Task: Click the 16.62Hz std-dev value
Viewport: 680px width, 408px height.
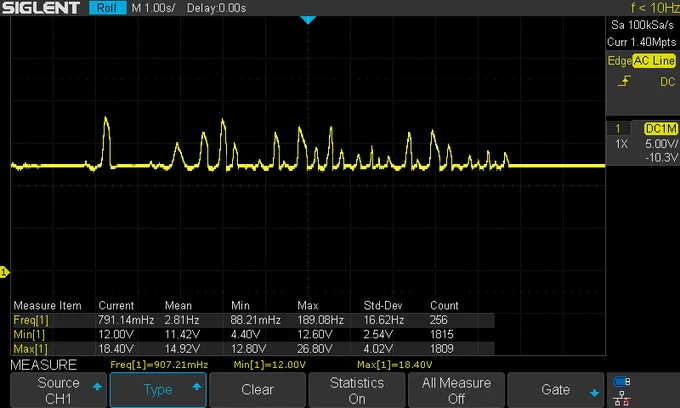Action: (x=384, y=320)
